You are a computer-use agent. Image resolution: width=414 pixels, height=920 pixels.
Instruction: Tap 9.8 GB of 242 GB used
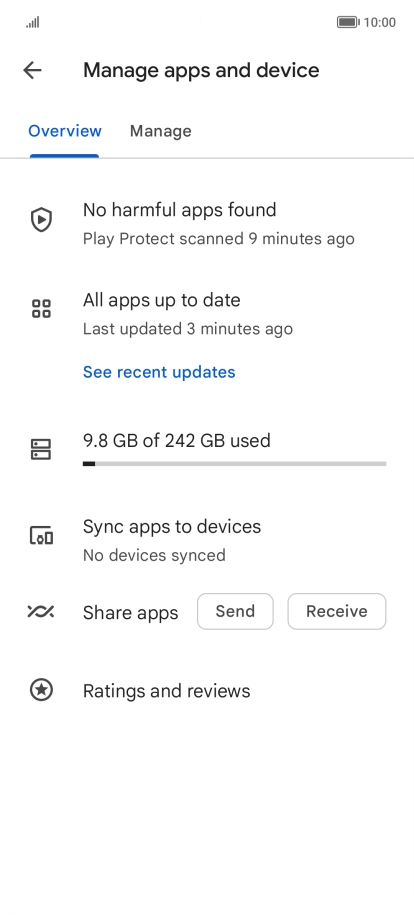[x=177, y=441]
